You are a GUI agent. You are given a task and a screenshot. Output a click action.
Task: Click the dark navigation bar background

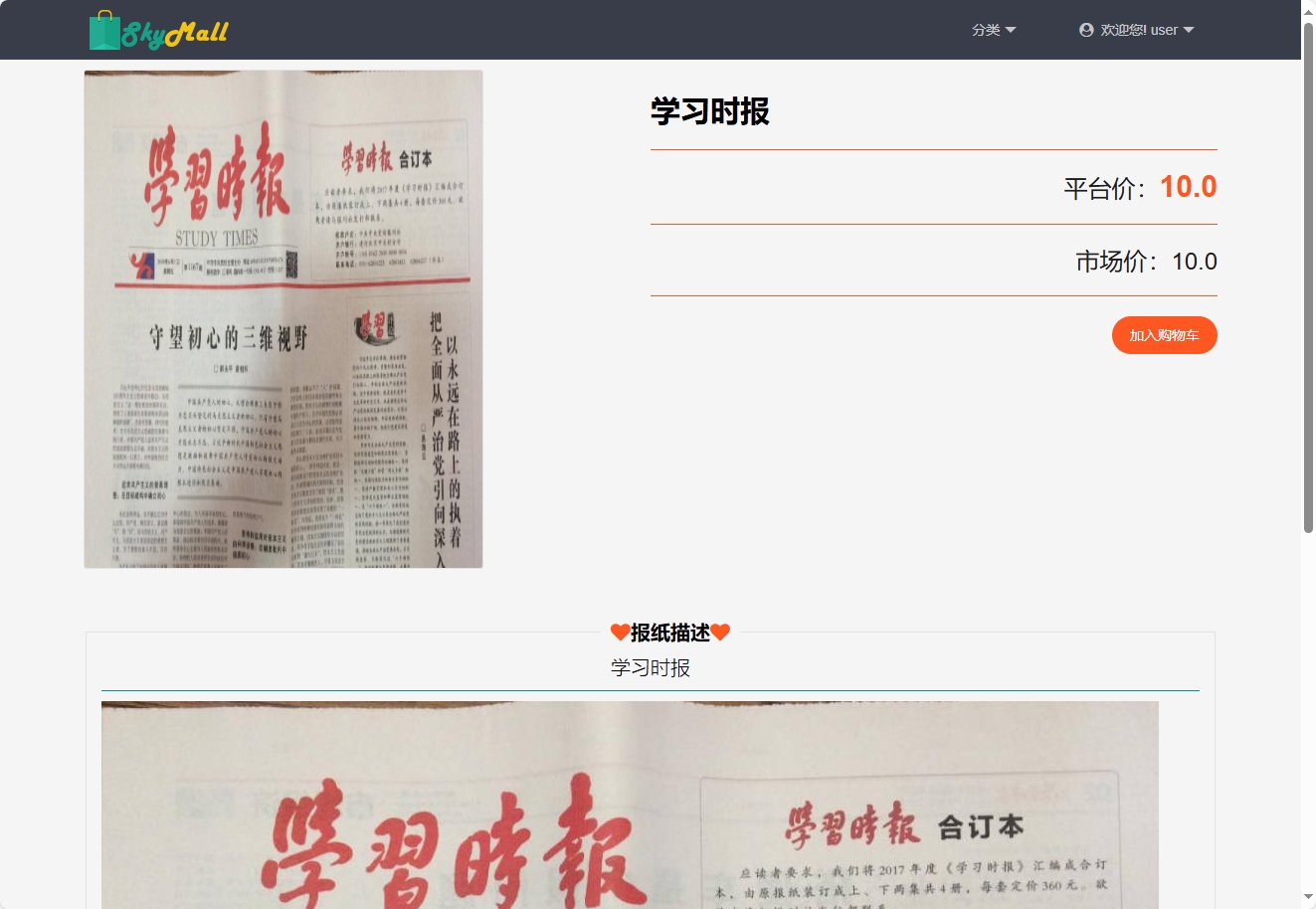pos(597,30)
